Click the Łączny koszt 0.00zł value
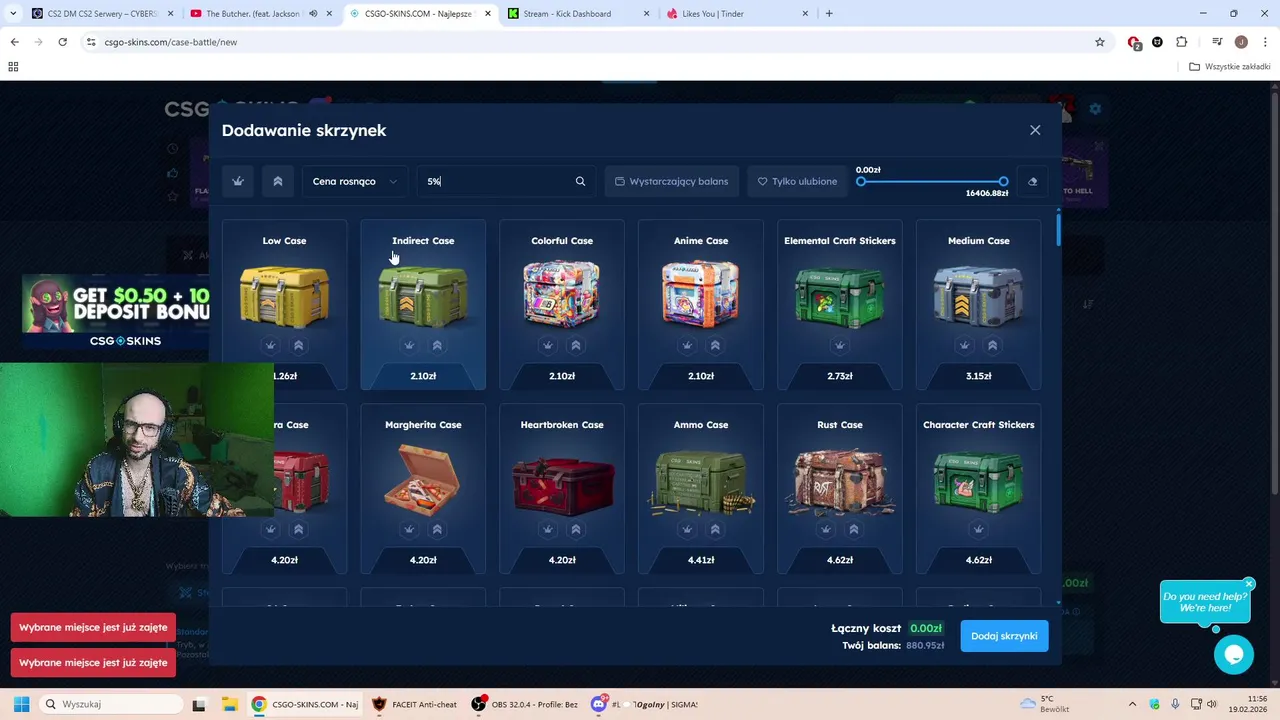 coord(926,628)
